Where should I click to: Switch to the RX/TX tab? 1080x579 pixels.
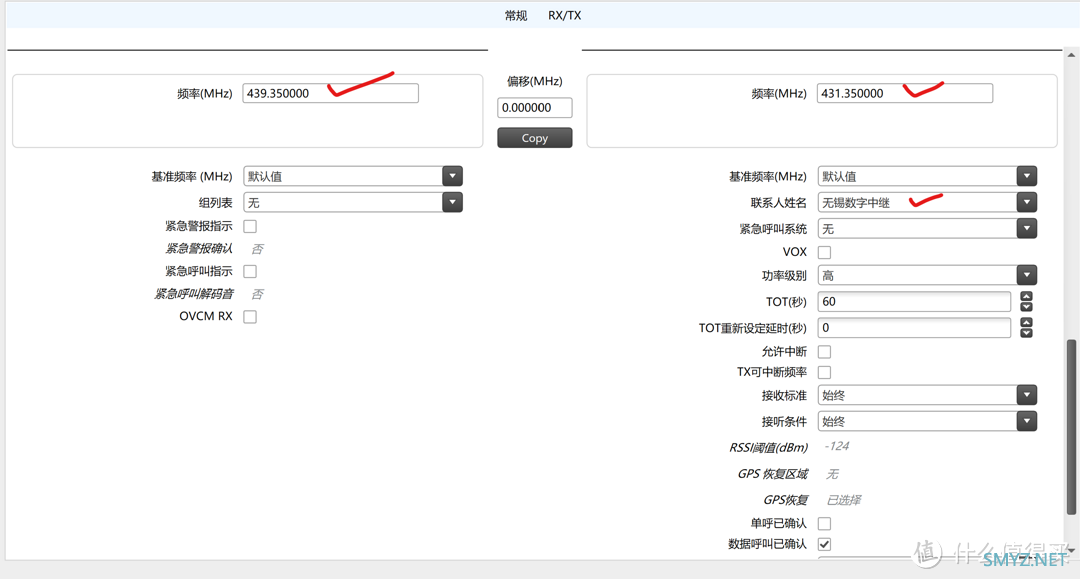(564, 15)
